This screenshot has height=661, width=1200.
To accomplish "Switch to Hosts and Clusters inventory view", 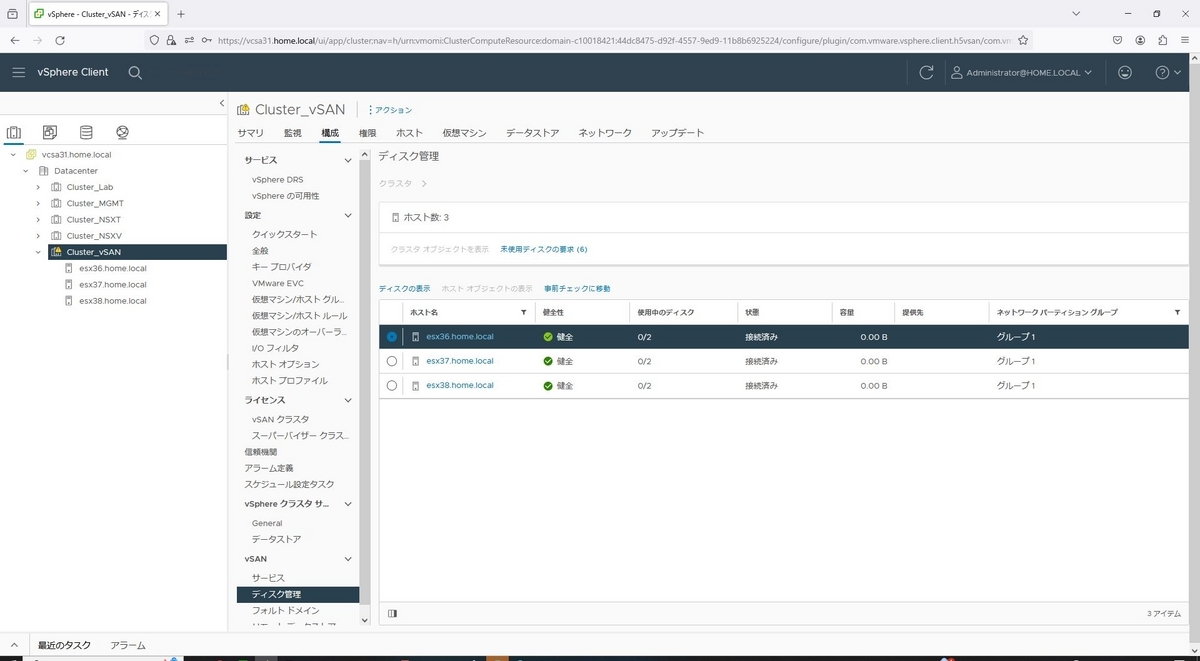I will pyautogui.click(x=14, y=132).
